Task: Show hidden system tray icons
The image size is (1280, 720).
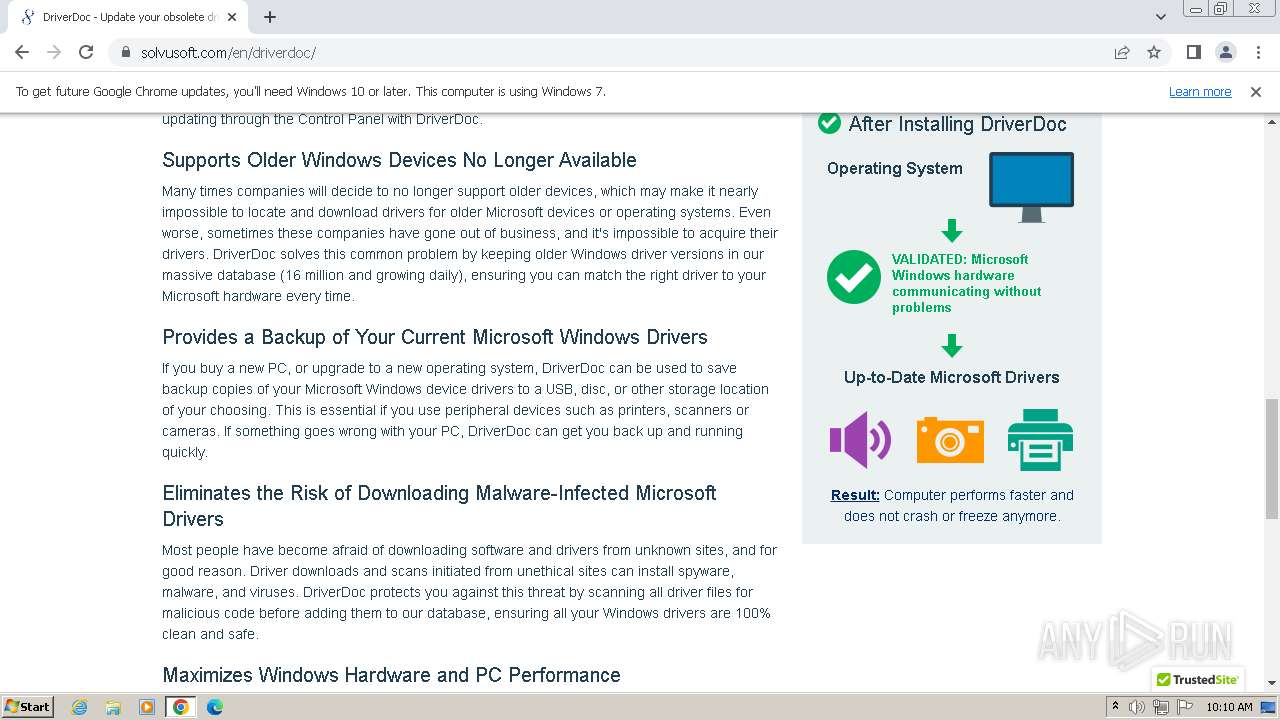Action: 1115,707
